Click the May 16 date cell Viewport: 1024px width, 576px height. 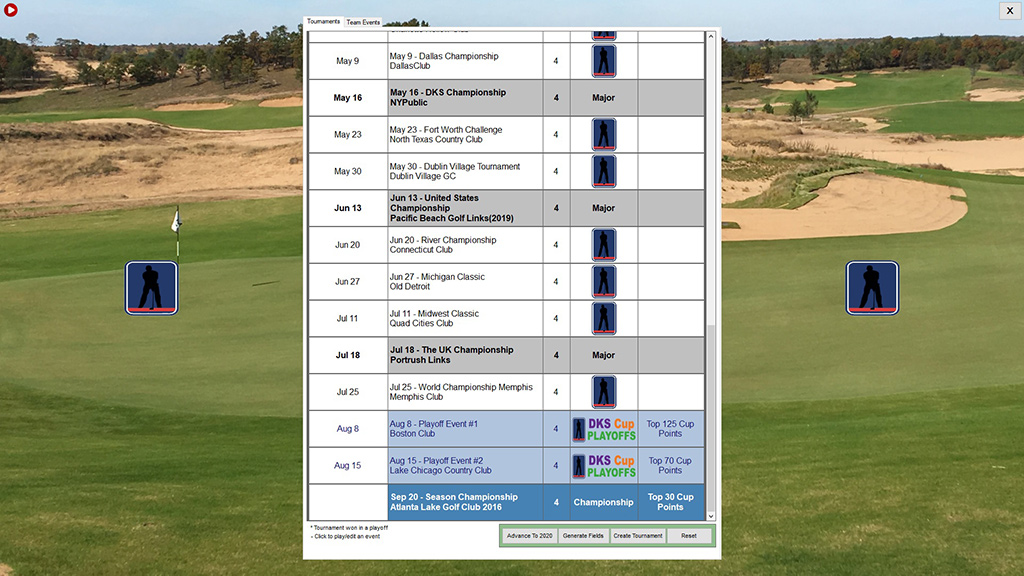(x=347, y=98)
